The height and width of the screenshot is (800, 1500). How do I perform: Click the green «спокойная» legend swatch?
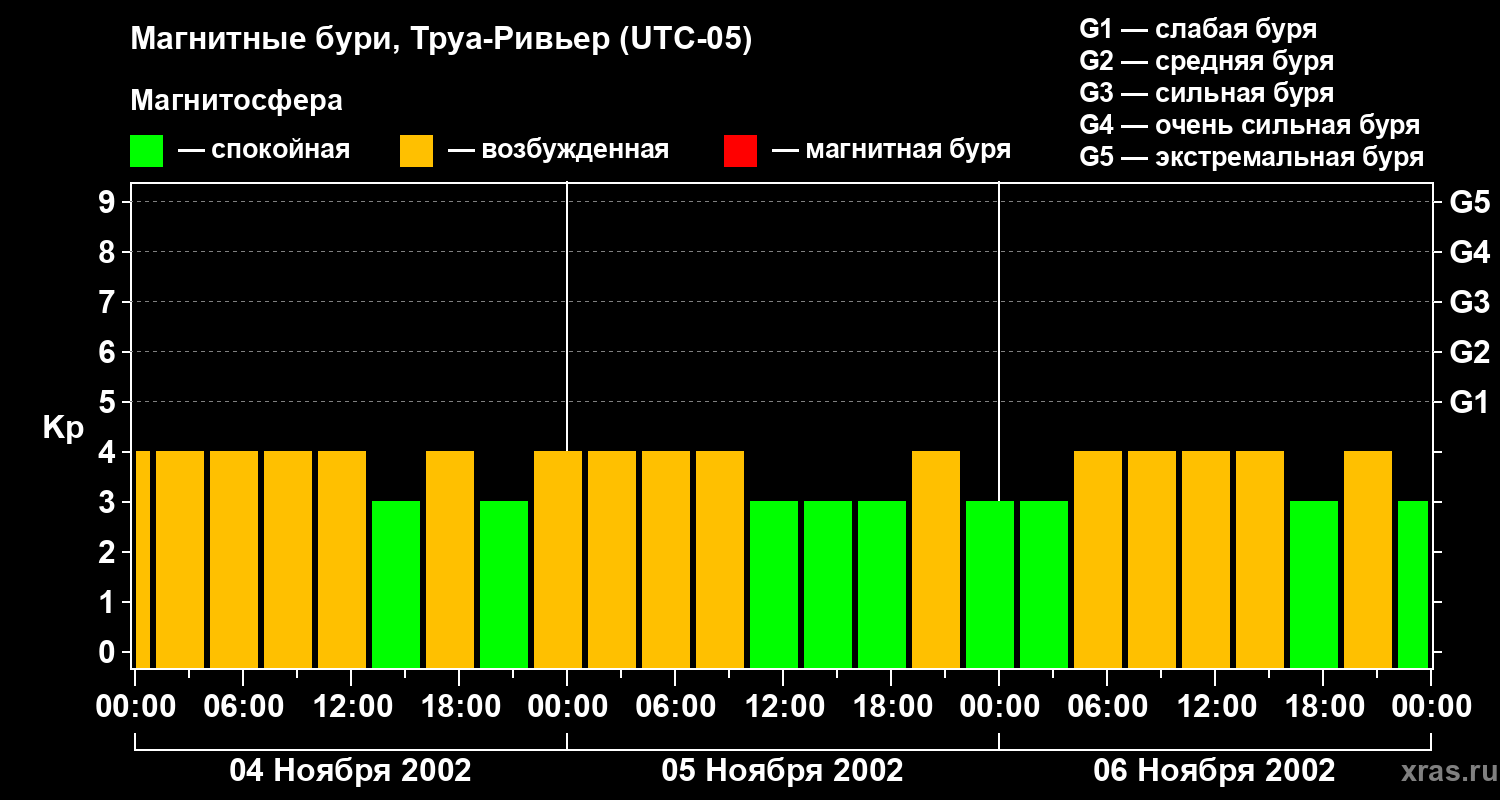[146, 150]
